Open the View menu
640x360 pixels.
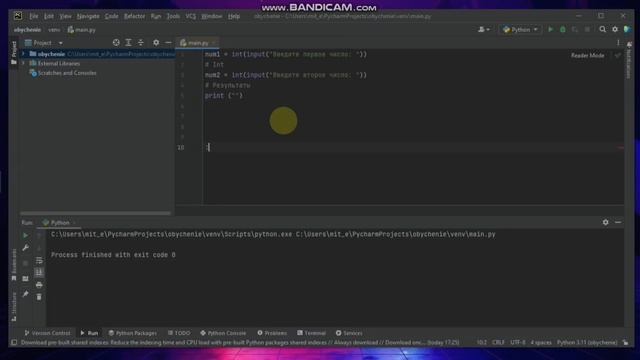click(65, 16)
